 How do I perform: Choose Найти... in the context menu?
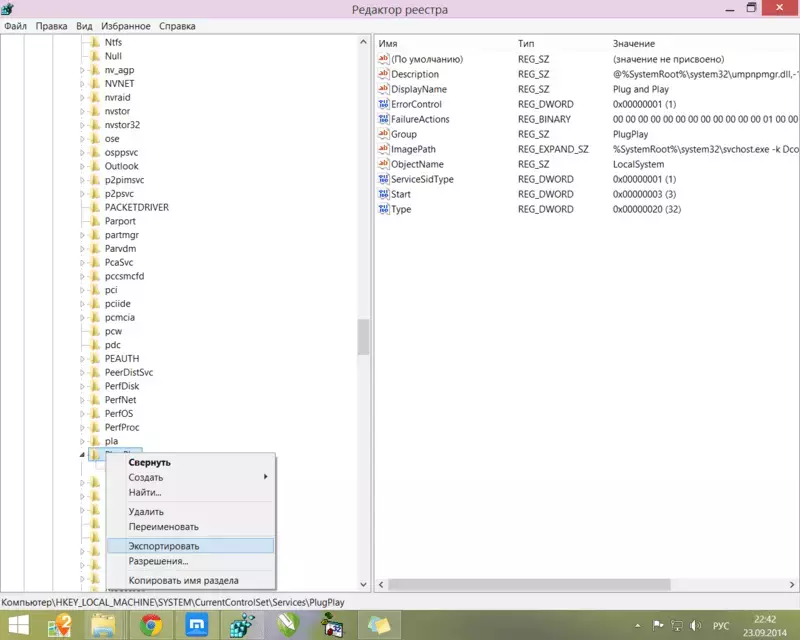coord(190,493)
